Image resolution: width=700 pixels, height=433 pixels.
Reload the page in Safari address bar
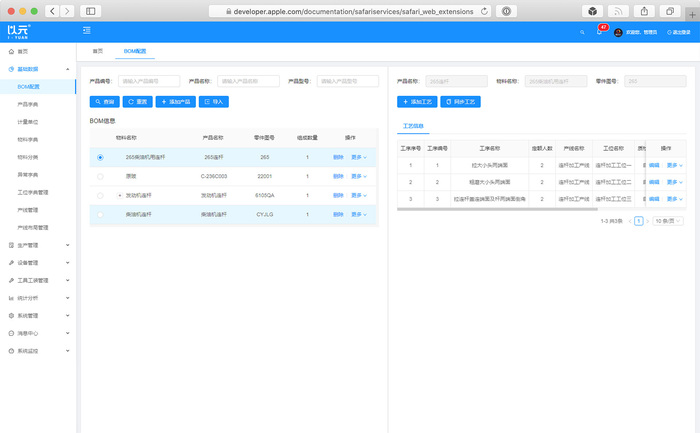(x=485, y=10)
